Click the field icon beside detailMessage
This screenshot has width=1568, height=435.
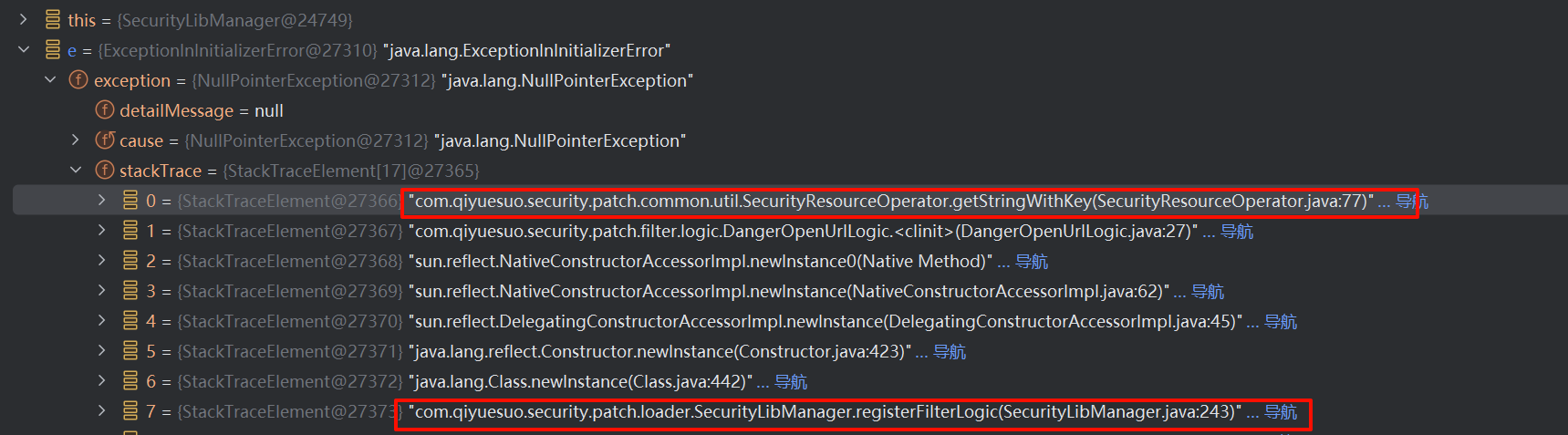tap(105, 110)
